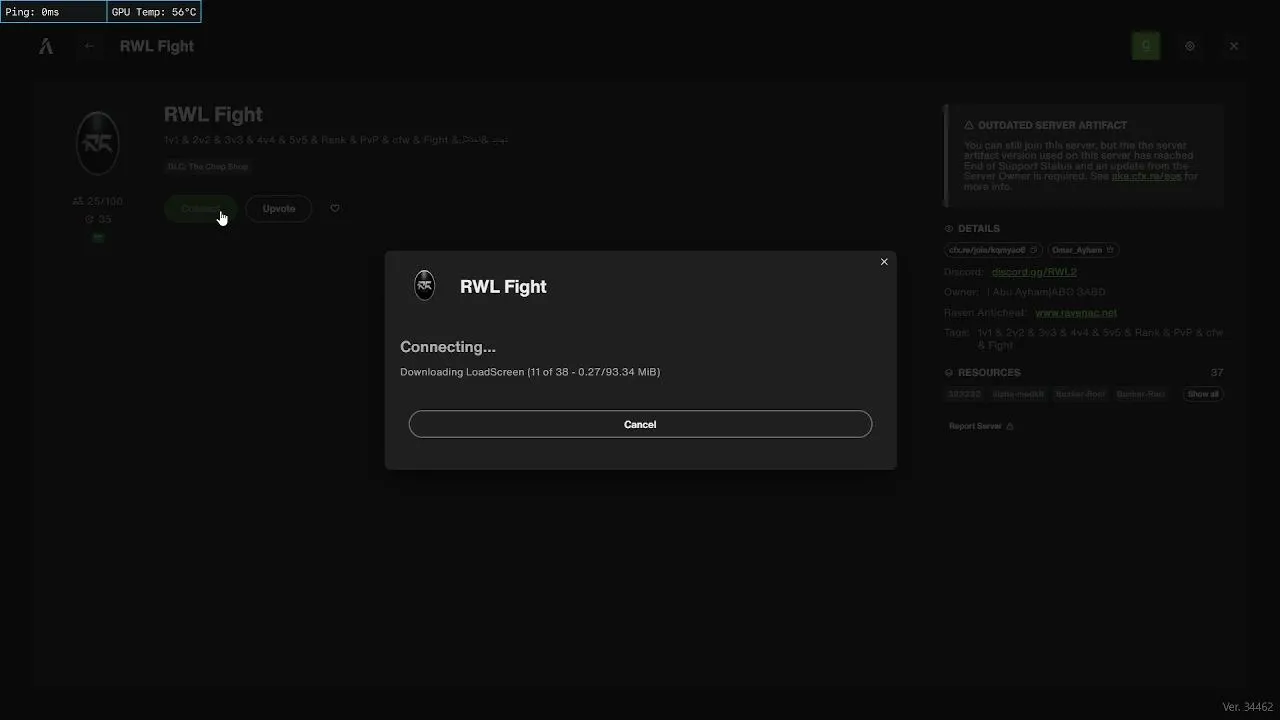Favorite the server with heart icon
This screenshot has width=1280, height=720.
pos(335,209)
